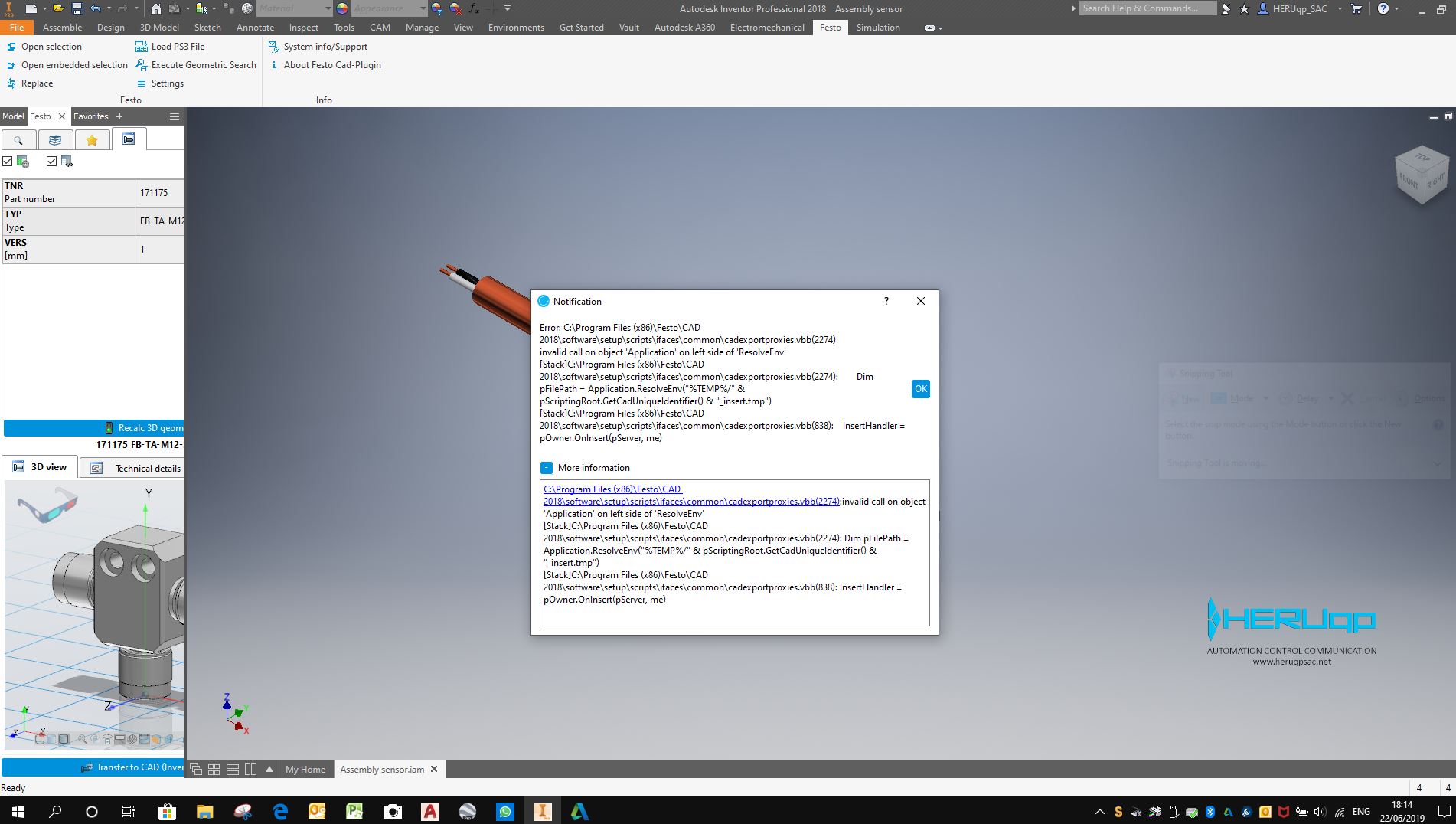Undo the last action with the undo arrow
Viewport: 1456px width, 824px height.
click(x=96, y=8)
